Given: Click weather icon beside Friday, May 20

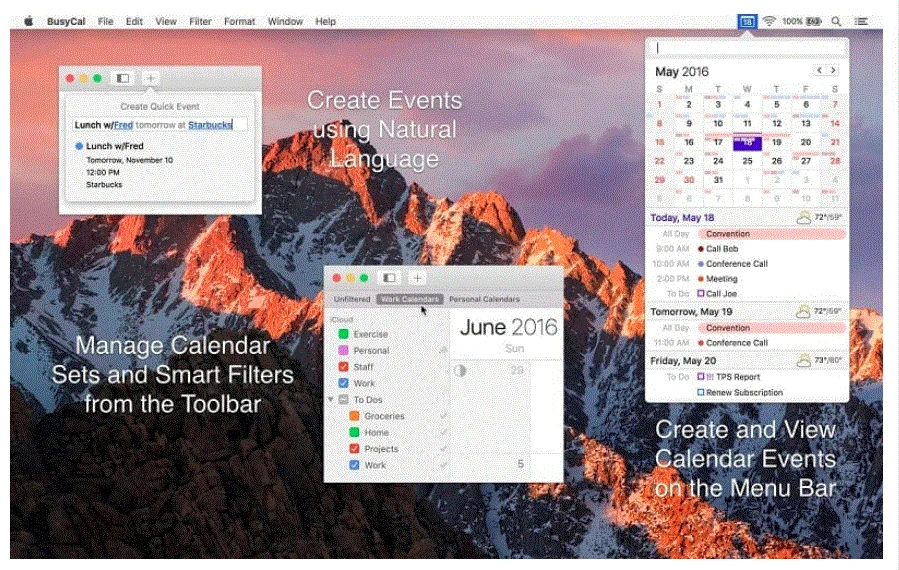Looking at the screenshot, I should 803,361.
